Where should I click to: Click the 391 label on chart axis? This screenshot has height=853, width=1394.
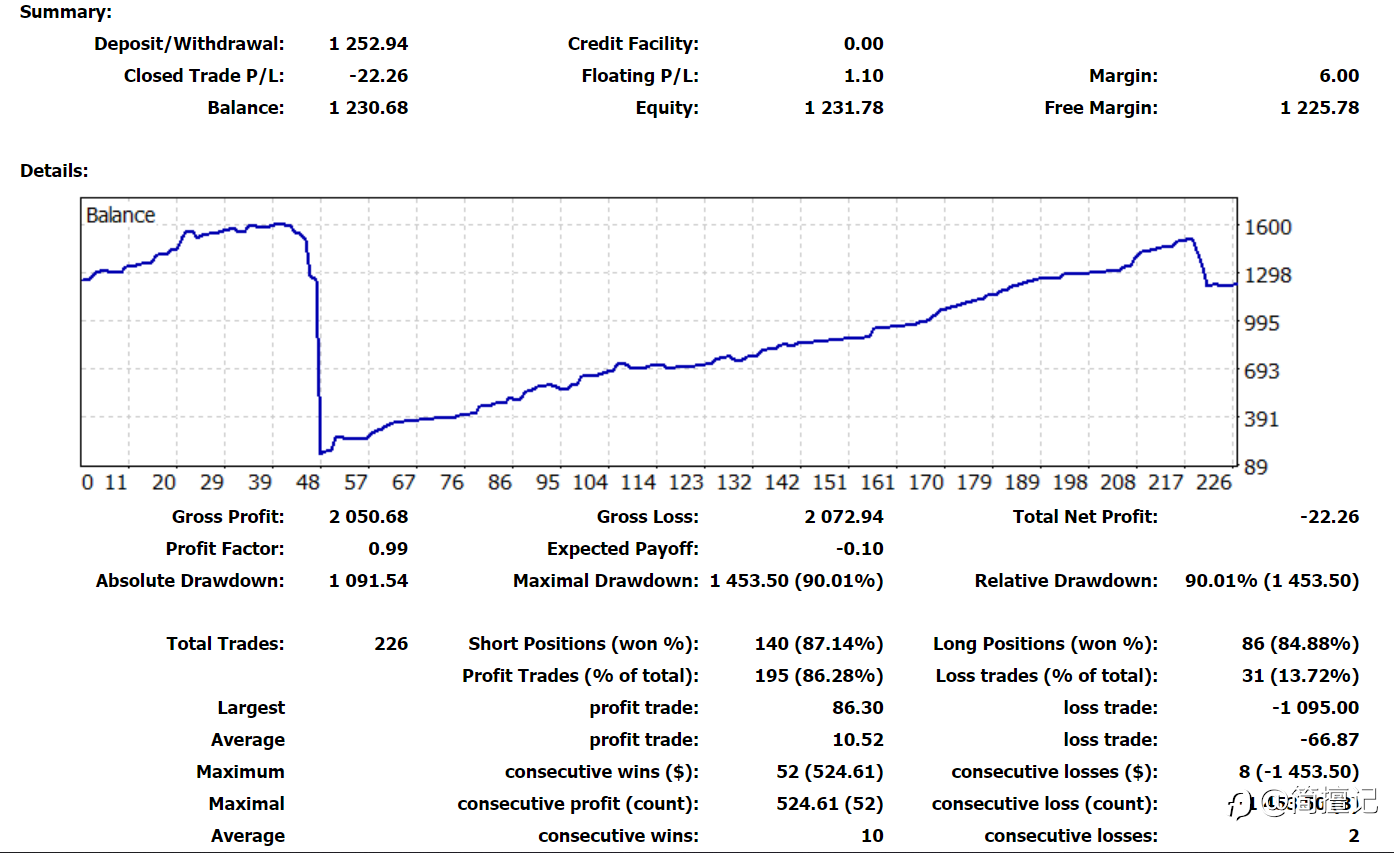pos(1262,419)
